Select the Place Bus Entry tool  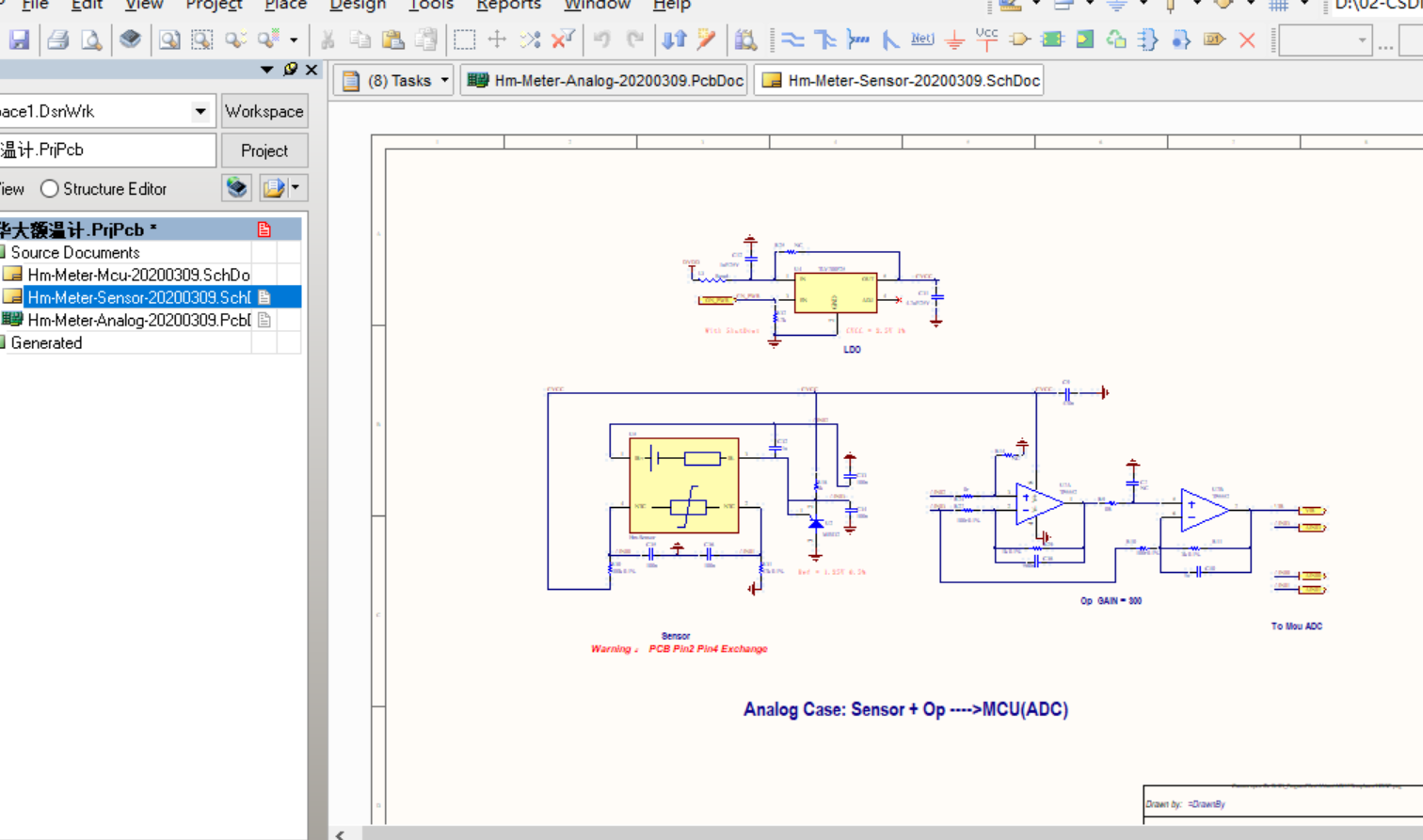click(x=889, y=40)
